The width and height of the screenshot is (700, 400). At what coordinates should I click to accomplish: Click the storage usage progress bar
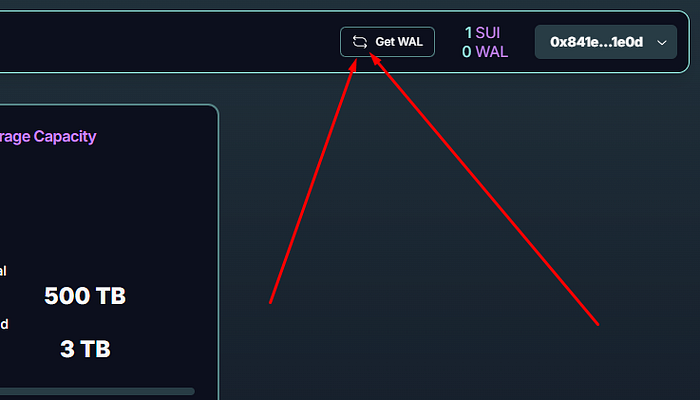point(97,392)
